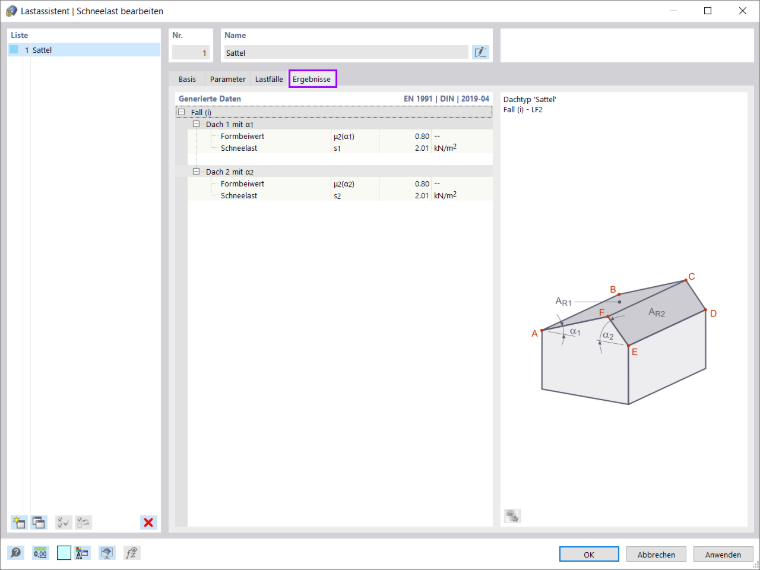
Task: Copy the selected load wizard entry
Action: [x=39, y=522]
